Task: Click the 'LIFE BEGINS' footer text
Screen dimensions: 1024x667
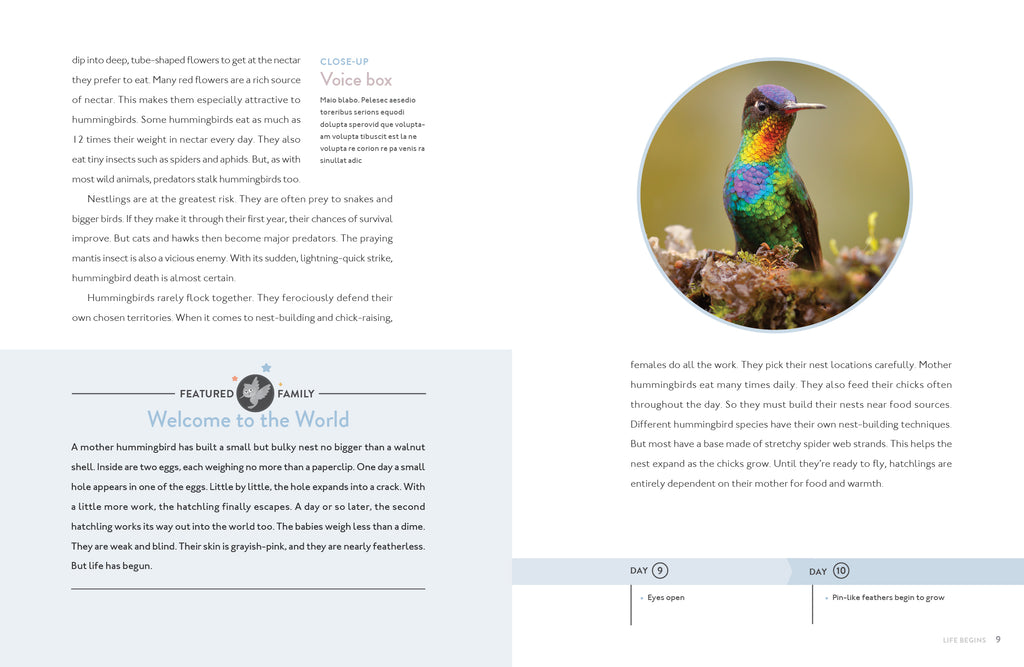Action: pos(964,640)
